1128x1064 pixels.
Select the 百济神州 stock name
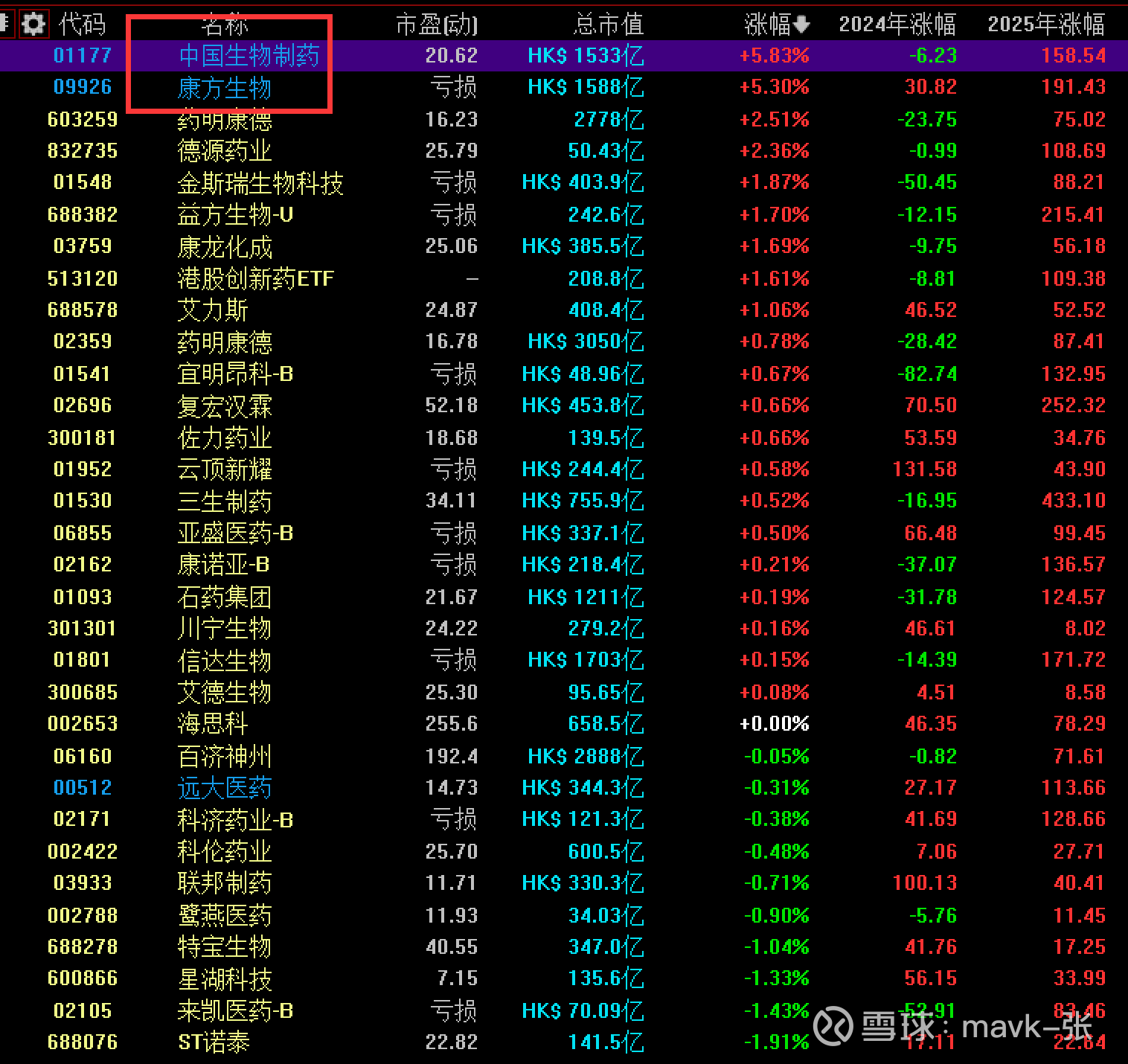[x=225, y=757]
